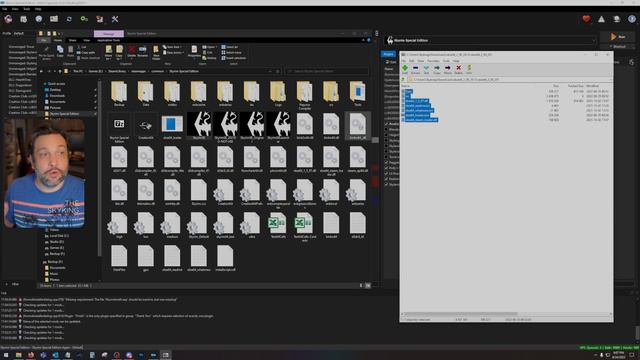Click the red X Delete icon in 7-Zip
Image resolution: width=640 pixels, height=360 pixels.
(458, 69)
